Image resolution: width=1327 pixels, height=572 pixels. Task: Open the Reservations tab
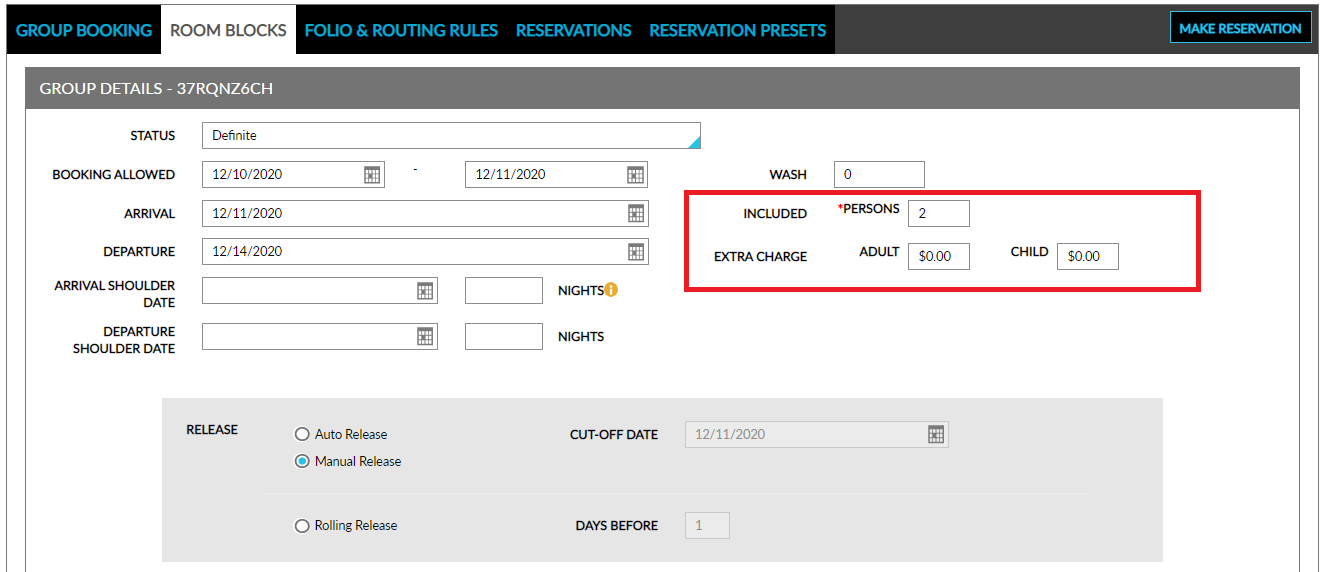[x=573, y=30]
